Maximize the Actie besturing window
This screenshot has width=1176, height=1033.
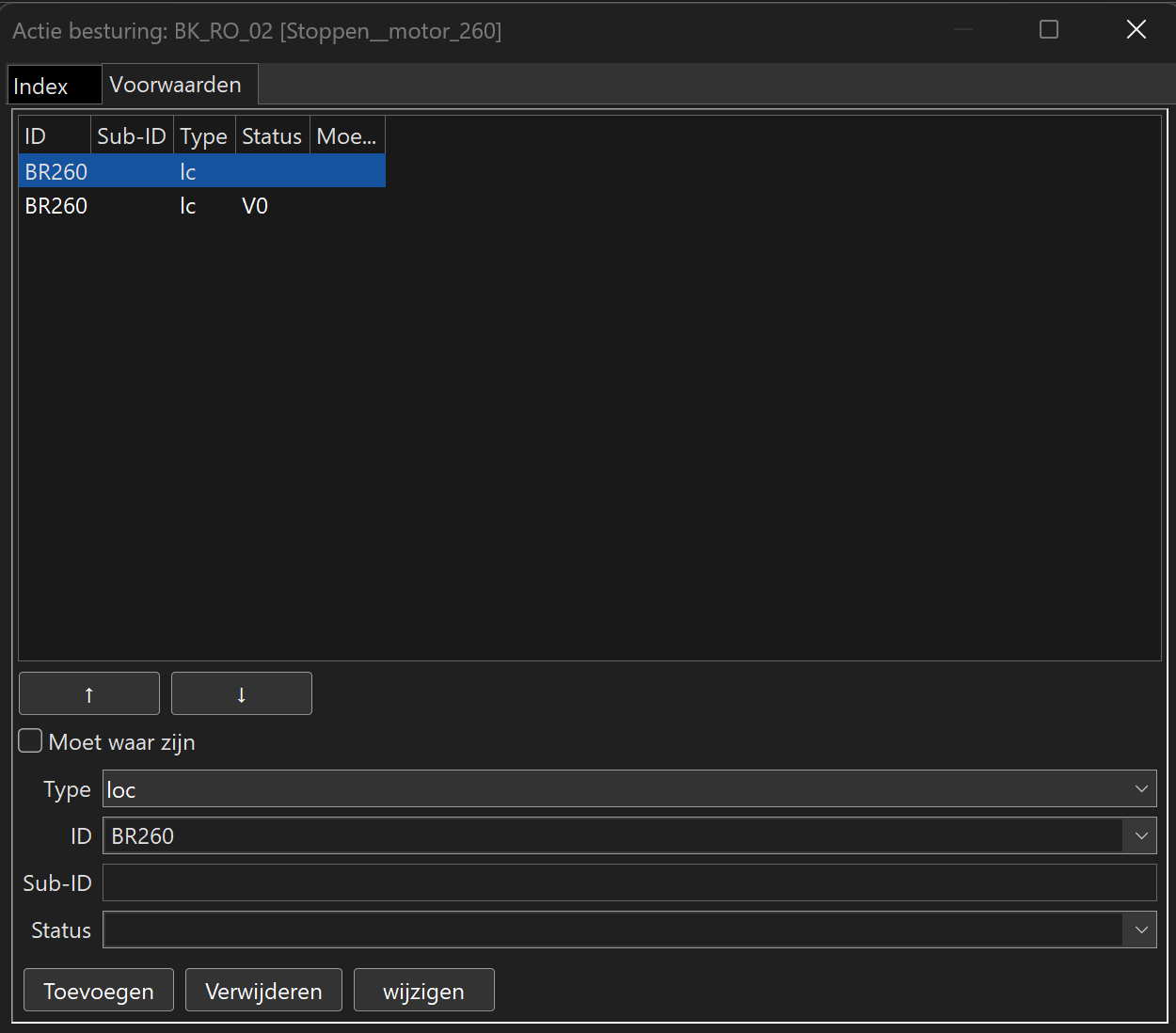pos(1049,30)
